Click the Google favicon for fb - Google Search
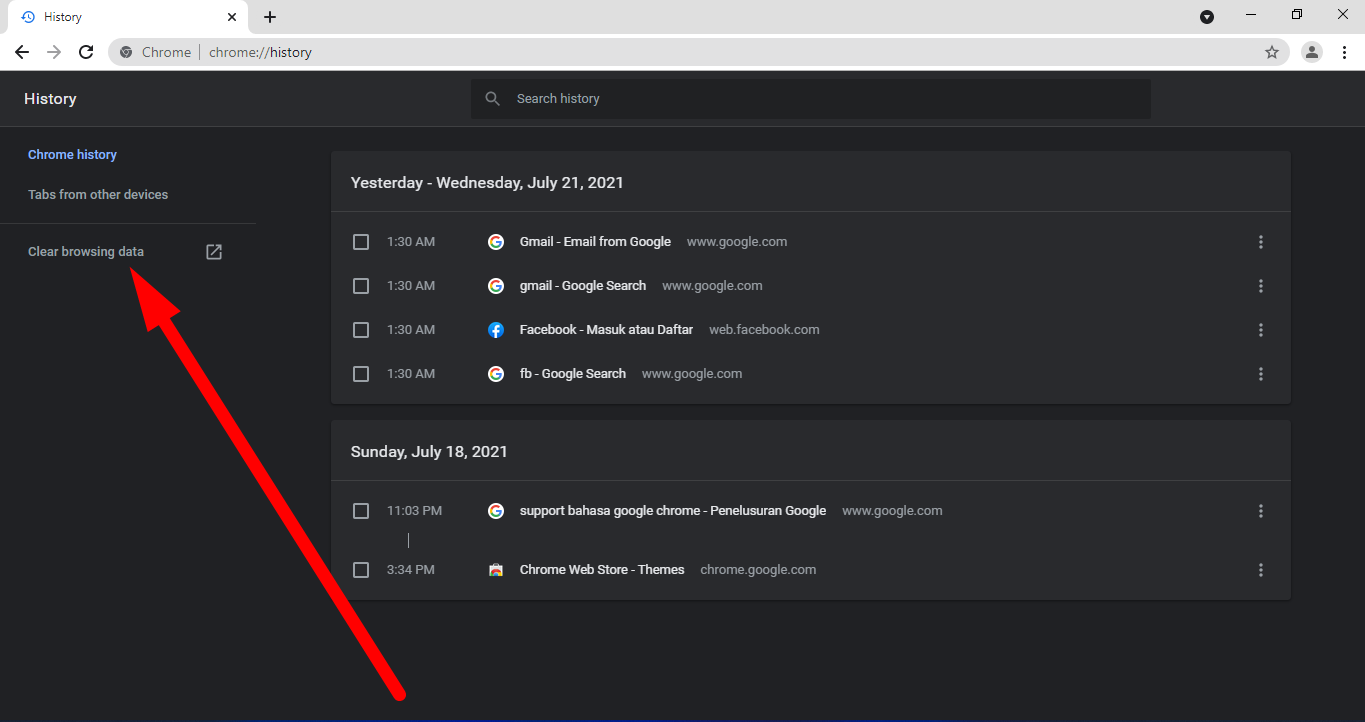 click(x=496, y=374)
